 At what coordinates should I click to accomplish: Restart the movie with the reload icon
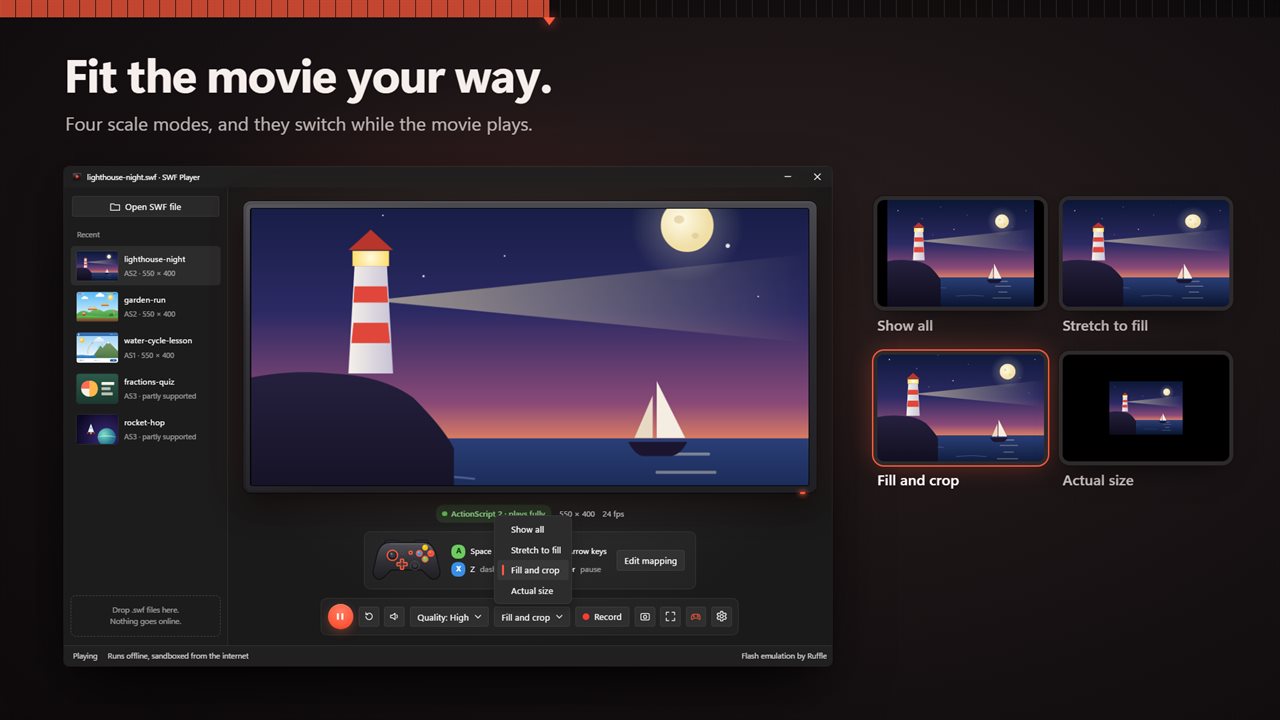(x=369, y=617)
